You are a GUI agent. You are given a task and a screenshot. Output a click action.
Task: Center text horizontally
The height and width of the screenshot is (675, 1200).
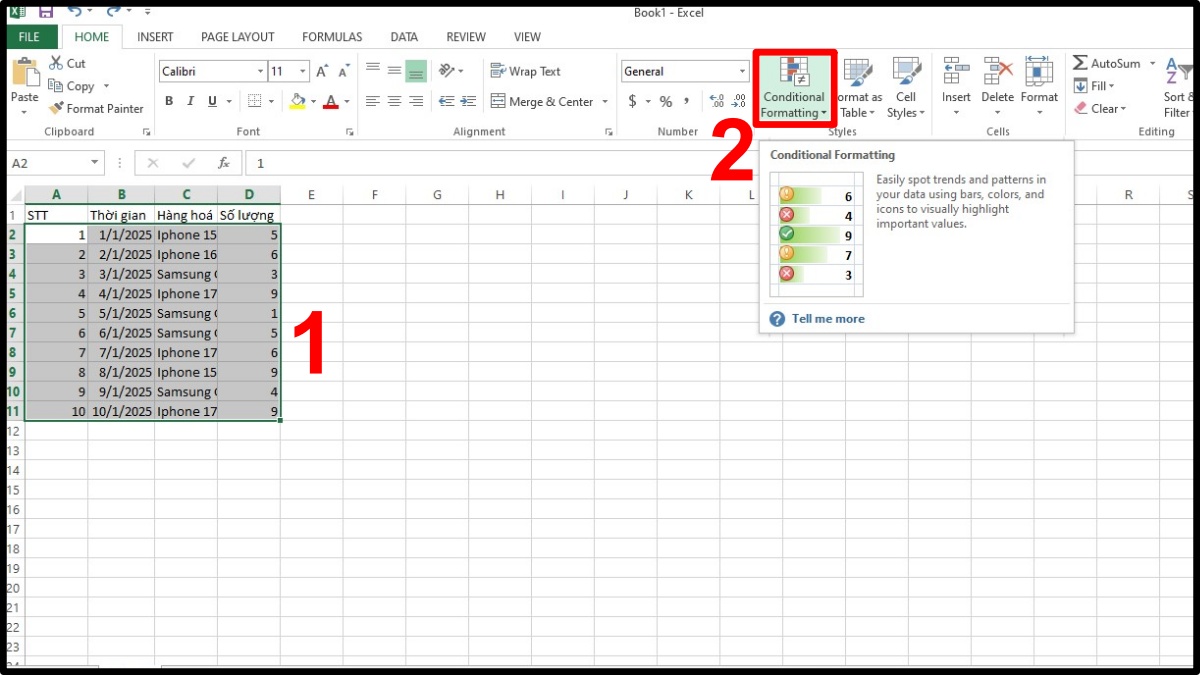(394, 101)
